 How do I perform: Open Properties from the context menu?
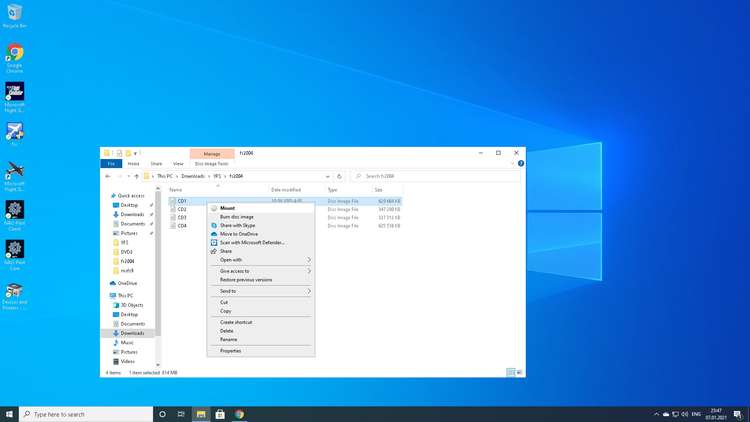click(x=230, y=351)
